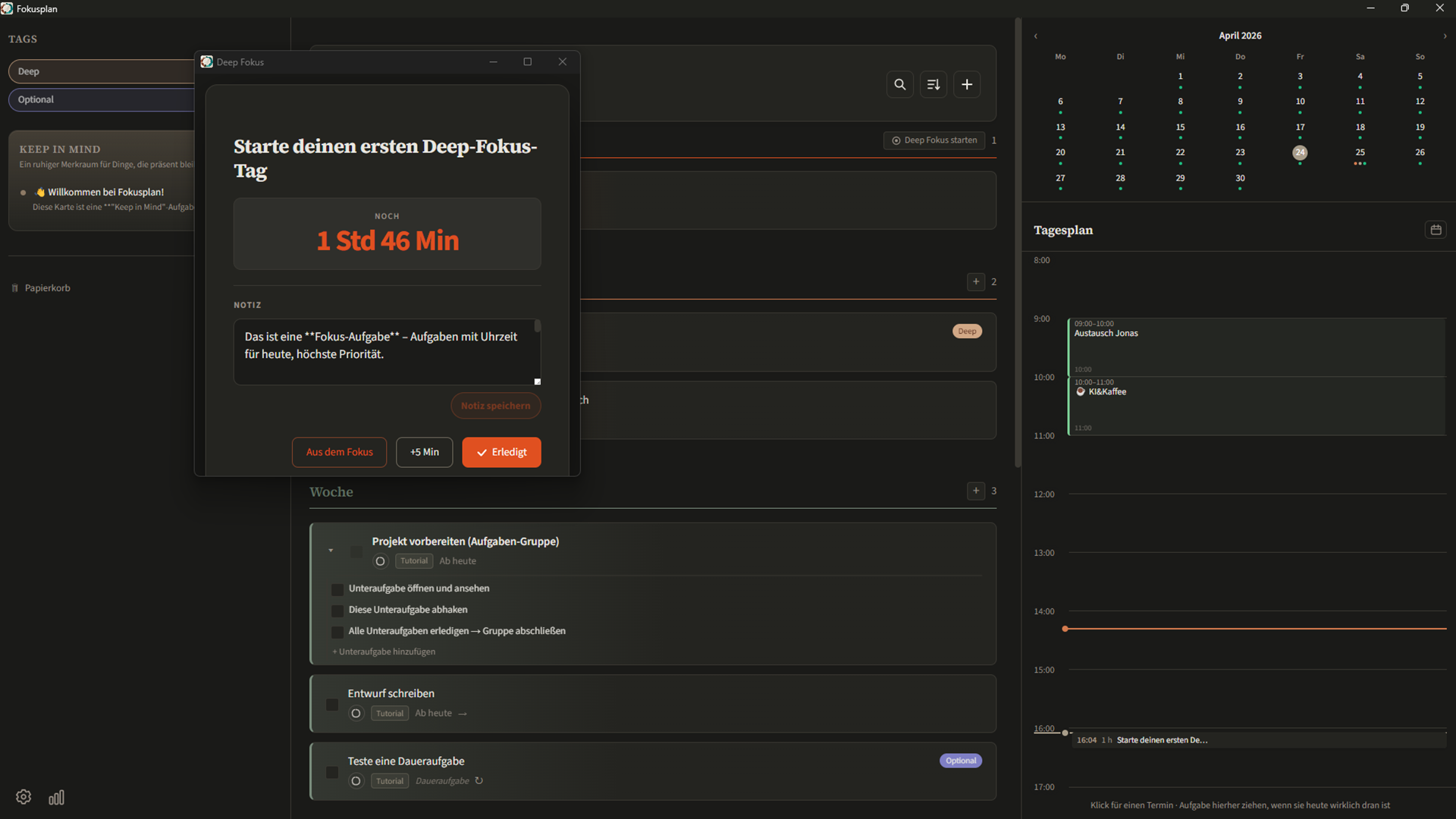Click Tutorial tag on Teste eine Daueraufgabe
Image resolution: width=1456 pixels, height=819 pixels.
point(390,781)
